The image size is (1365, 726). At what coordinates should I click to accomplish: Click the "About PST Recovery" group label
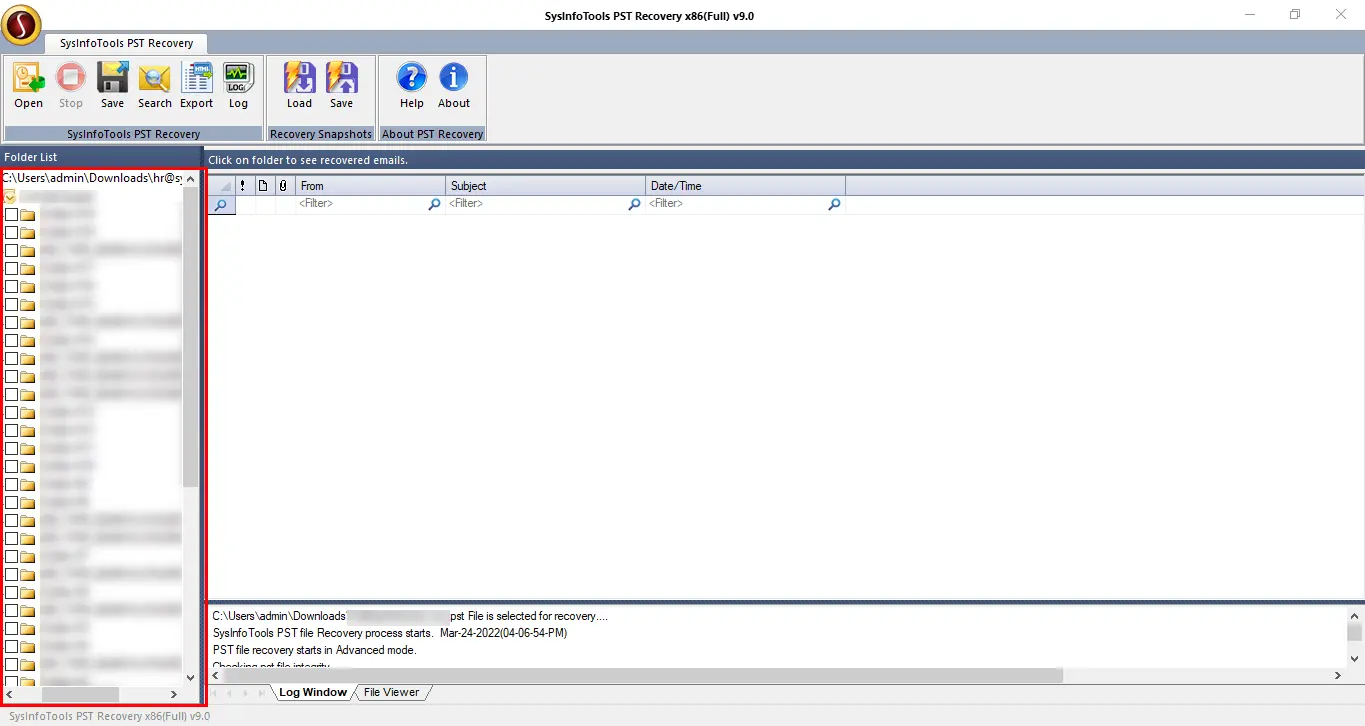tap(433, 134)
